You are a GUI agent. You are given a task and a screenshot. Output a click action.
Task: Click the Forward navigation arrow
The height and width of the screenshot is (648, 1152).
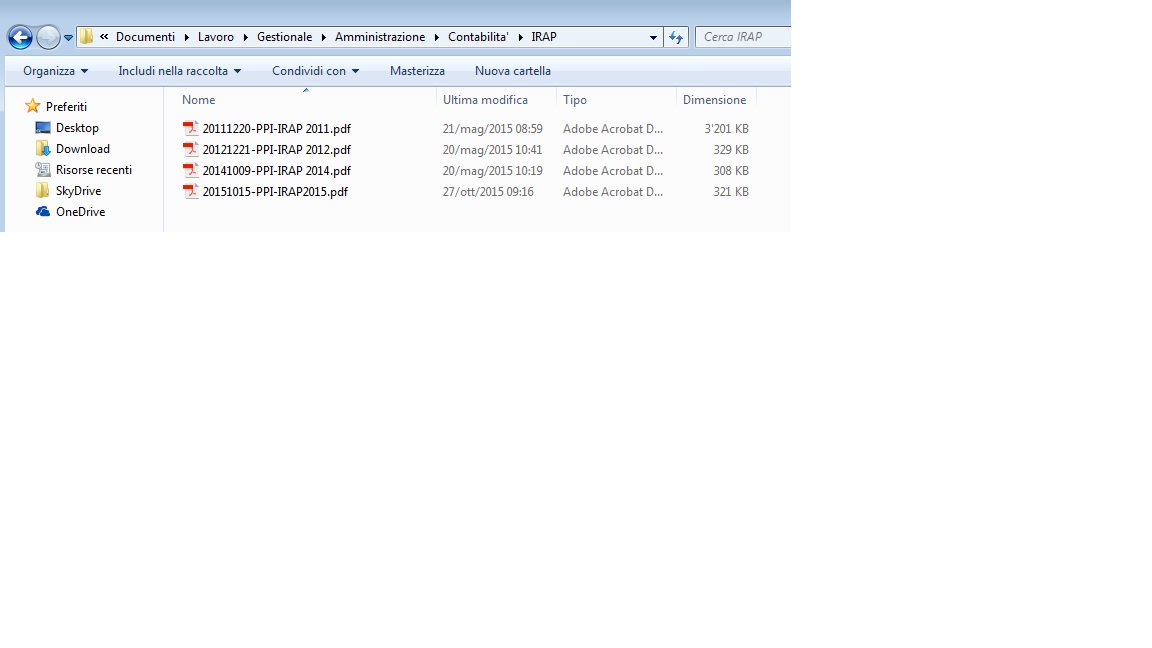48,38
